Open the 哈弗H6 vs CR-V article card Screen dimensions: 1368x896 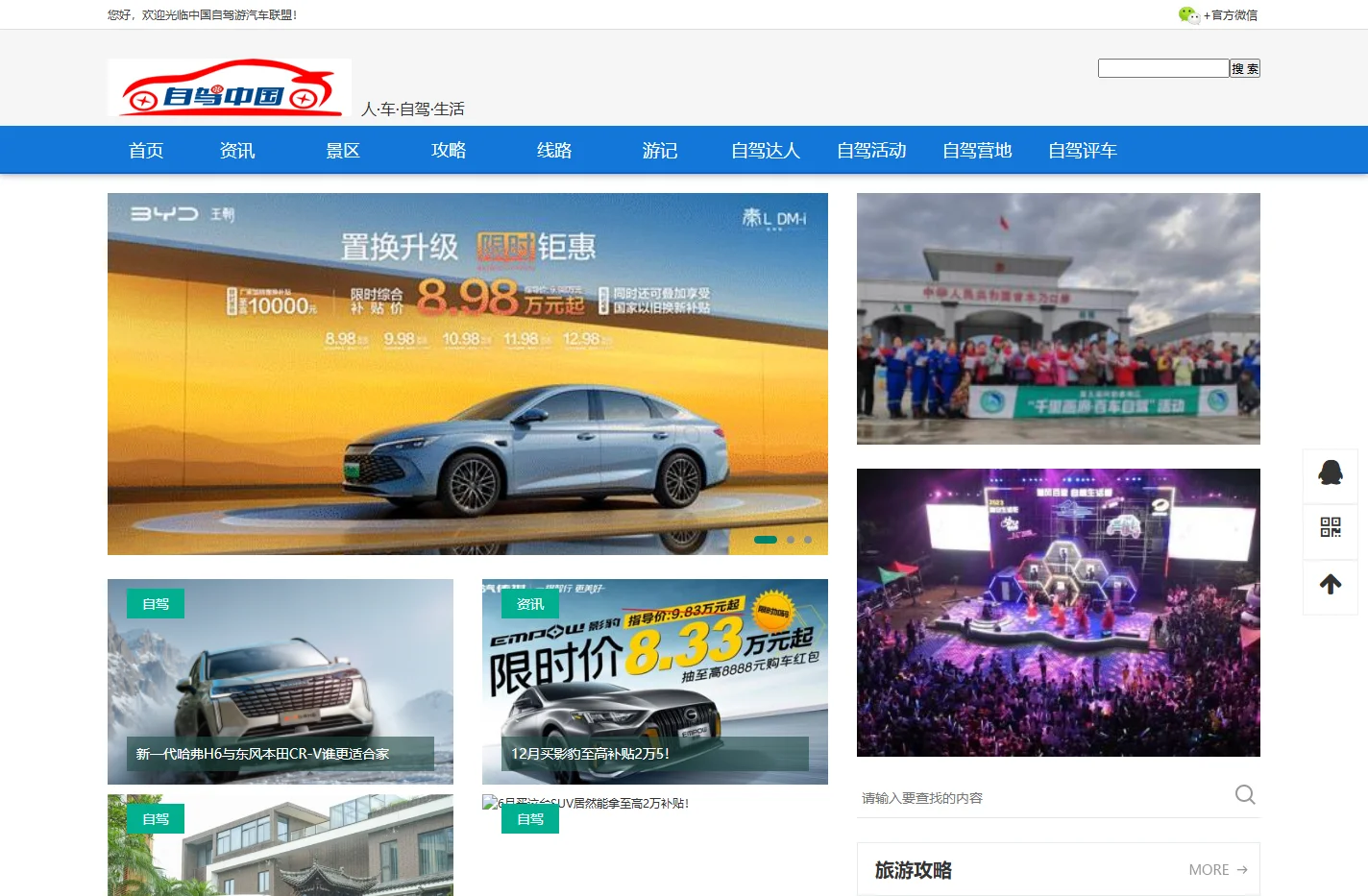tap(281, 682)
